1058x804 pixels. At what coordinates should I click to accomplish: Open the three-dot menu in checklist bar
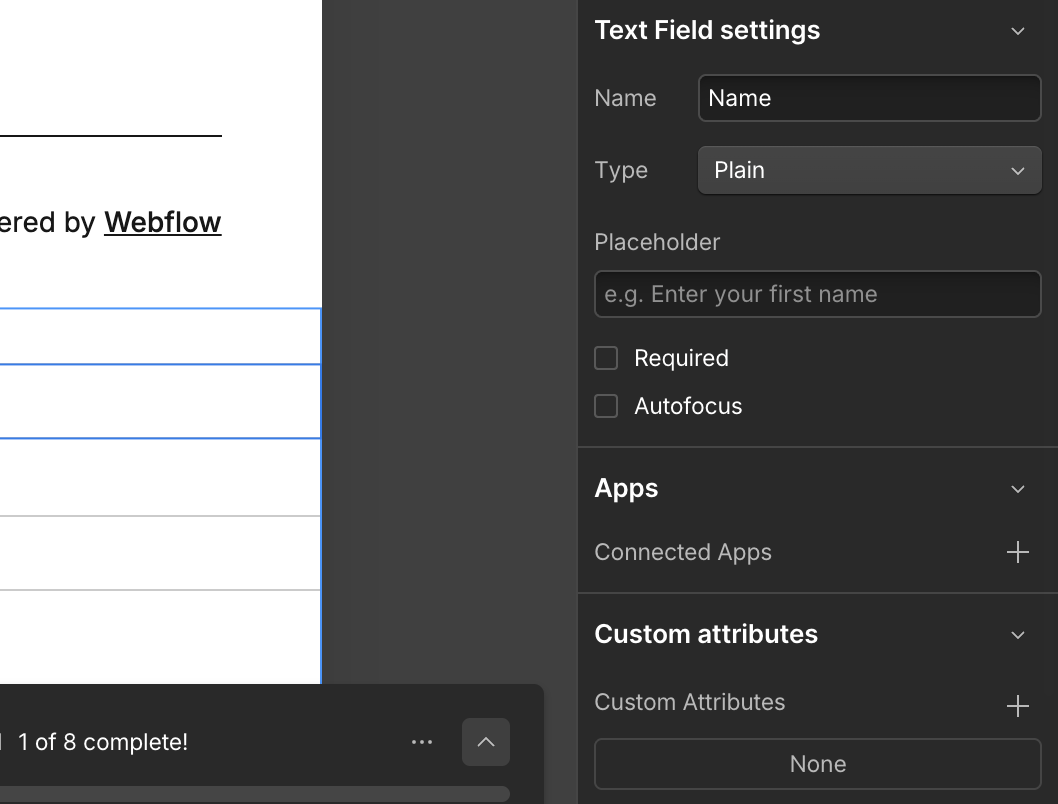(422, 742)
